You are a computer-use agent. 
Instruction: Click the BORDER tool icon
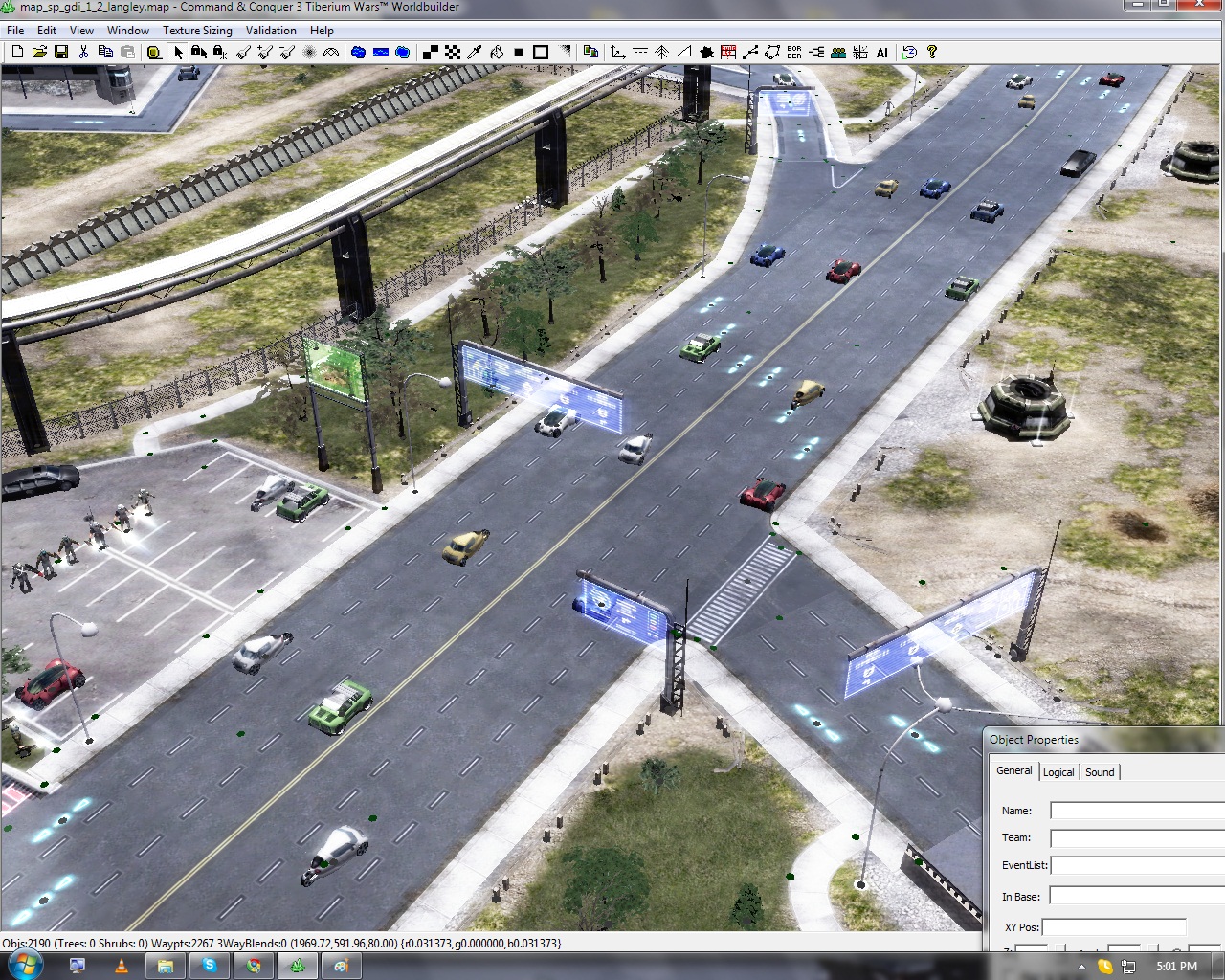pos(794,52)
